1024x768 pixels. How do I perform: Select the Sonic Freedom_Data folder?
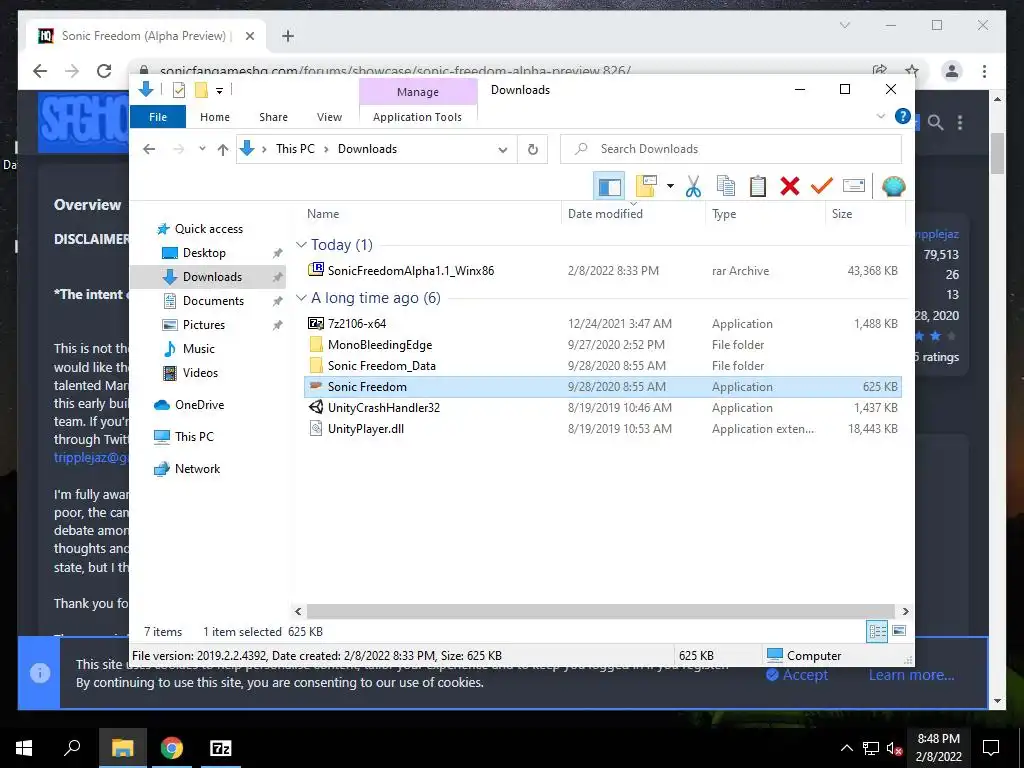click(603, 366)
